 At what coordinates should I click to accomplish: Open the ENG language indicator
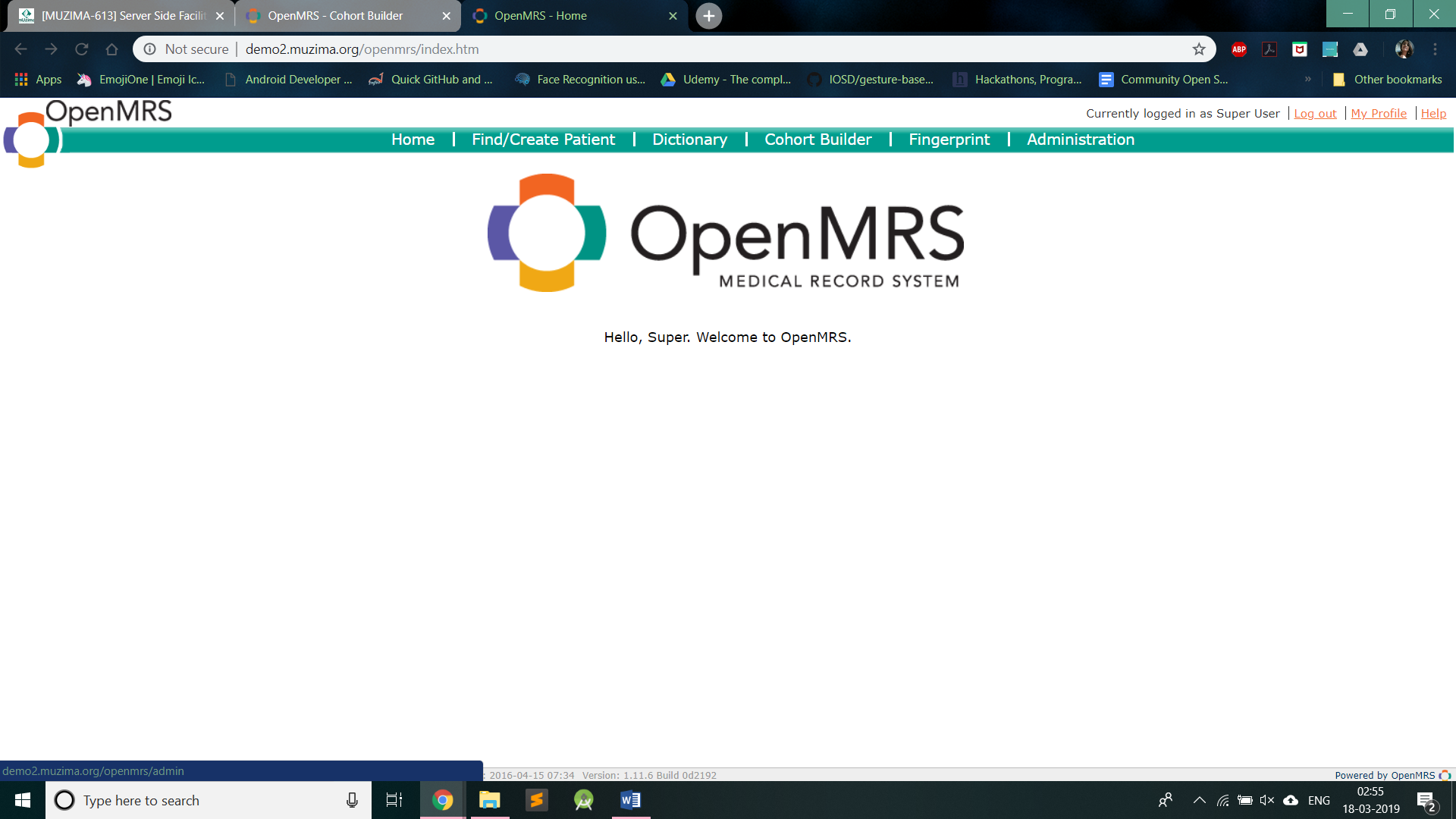(x=1319, y=800)
